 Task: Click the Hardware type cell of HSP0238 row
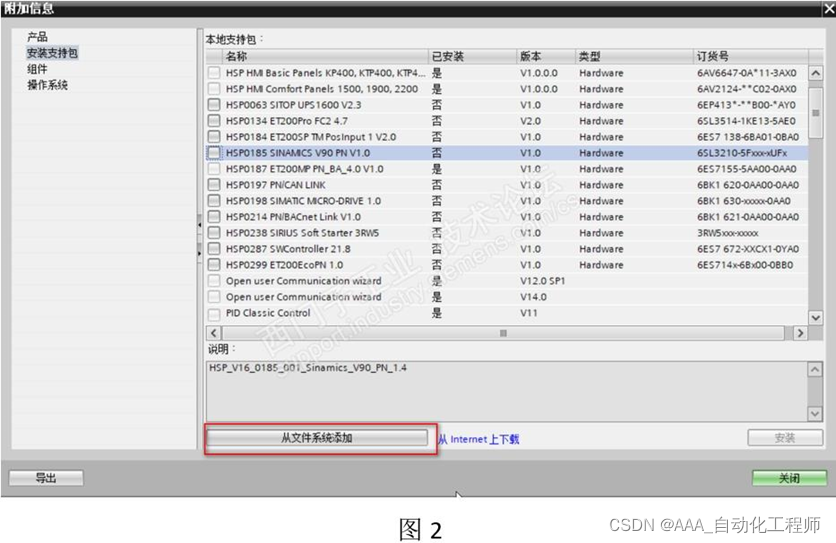[x=601, y=233]
